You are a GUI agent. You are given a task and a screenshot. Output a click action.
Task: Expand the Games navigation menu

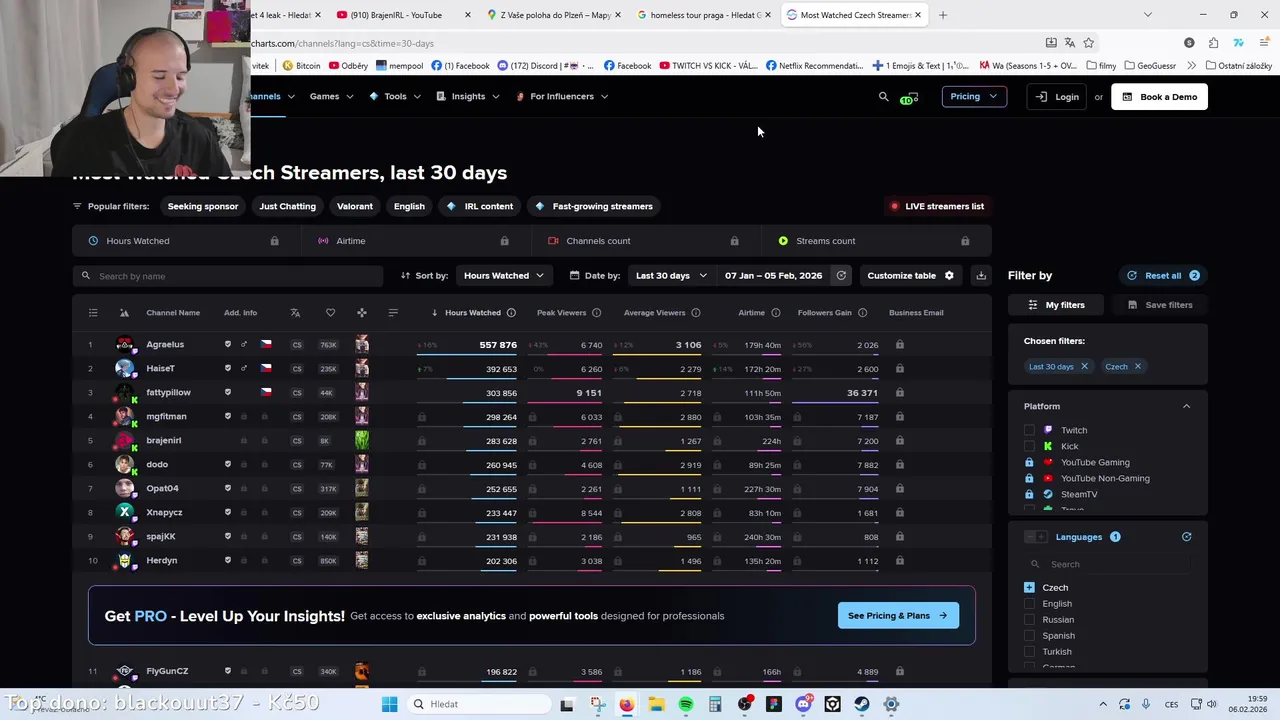point(331,97)
